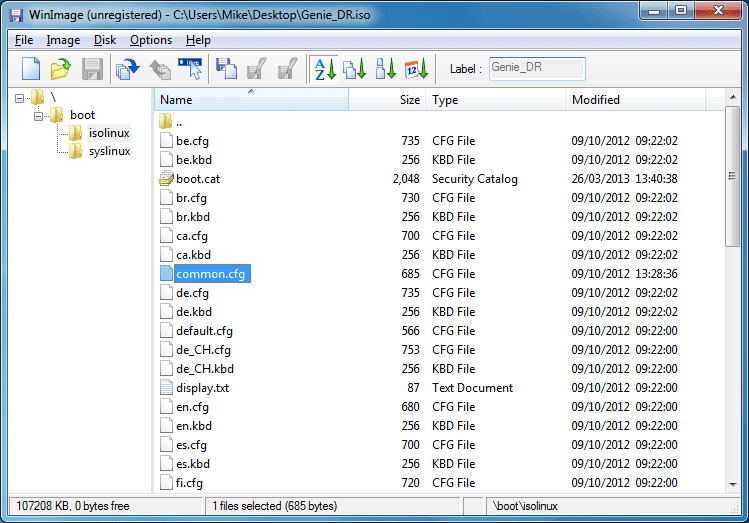The width and height of the screenshot is (749, 523).
Task: Select the es.cfg file name
Action: pos(192,445)
